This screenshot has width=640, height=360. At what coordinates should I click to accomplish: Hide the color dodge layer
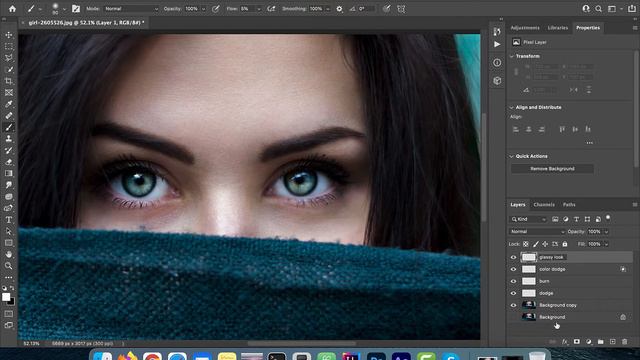tap(513, 269)
